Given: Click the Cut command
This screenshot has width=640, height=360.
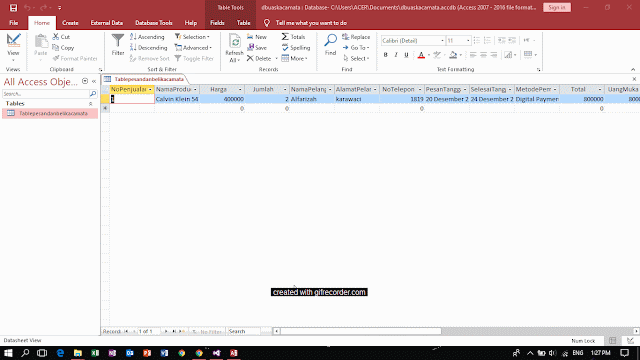Looking at the screenshot, I should (61, 37).
